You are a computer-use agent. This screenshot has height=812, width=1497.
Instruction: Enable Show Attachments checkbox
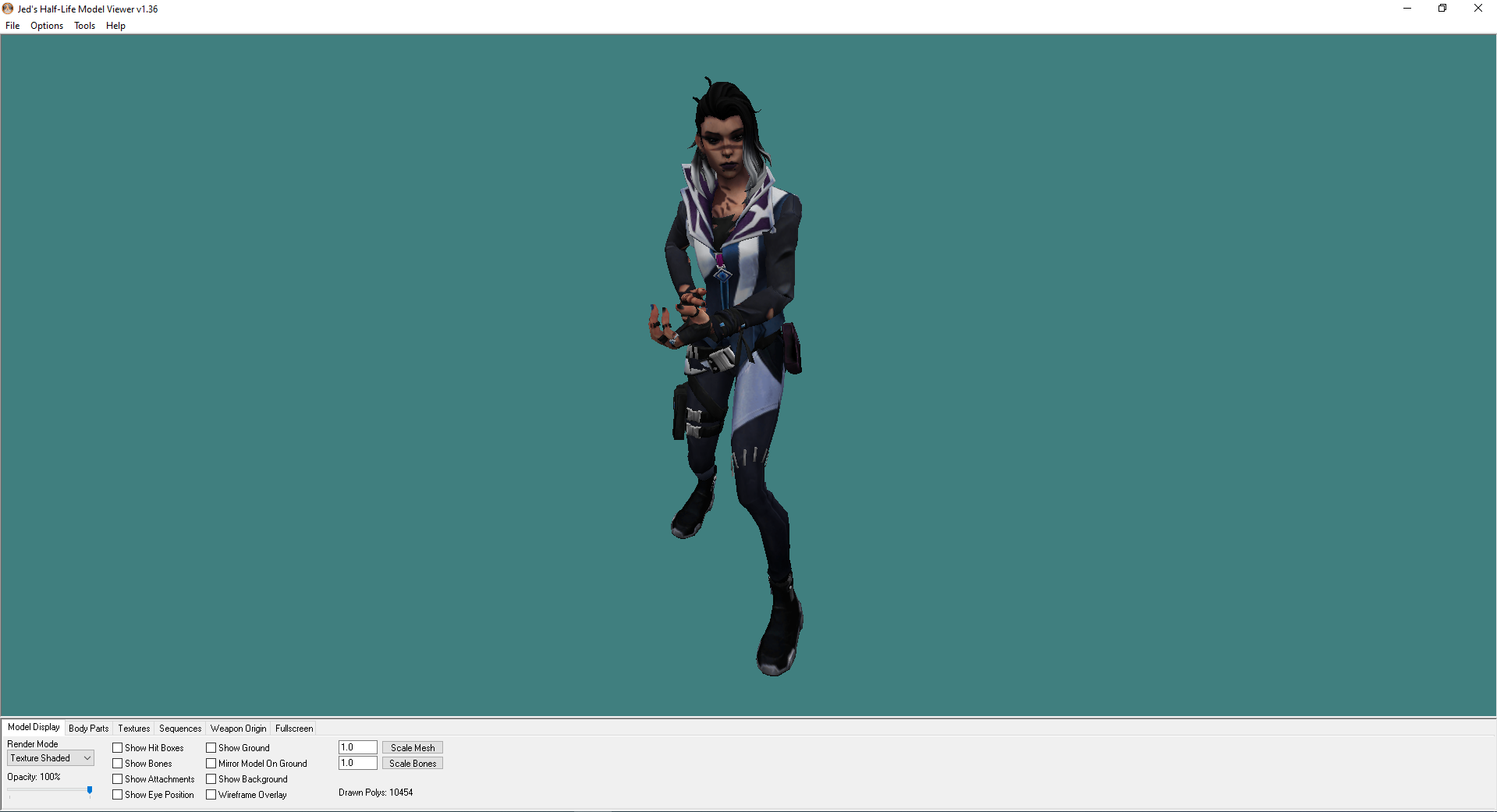pyautogui.click(x=118, y=779)
